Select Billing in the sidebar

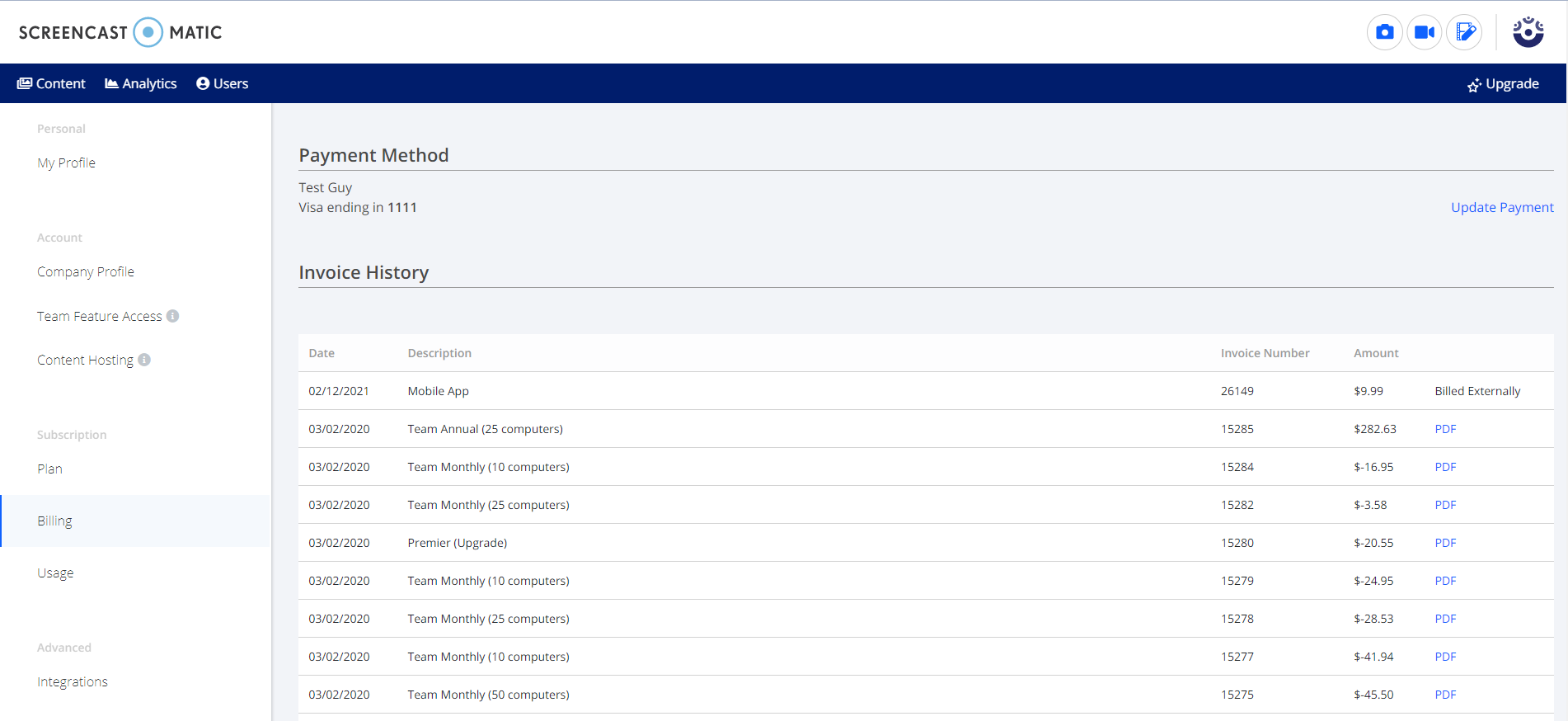point(136,521)
